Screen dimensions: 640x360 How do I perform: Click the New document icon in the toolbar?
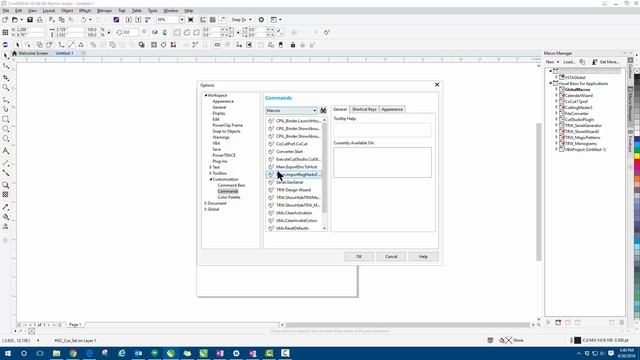point(5,20)
